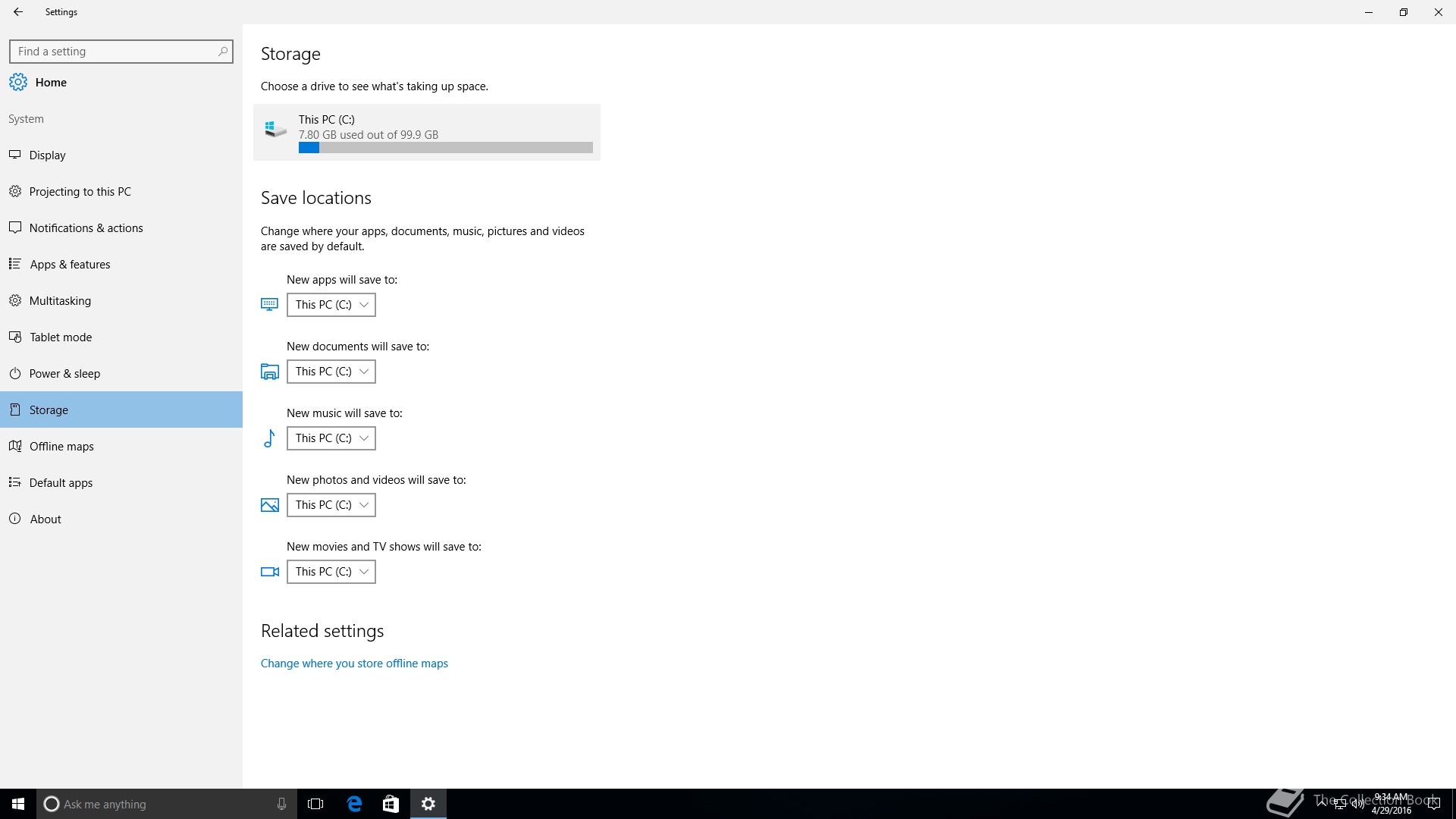Open the New photos and videos dropdown

click(331, 505)
